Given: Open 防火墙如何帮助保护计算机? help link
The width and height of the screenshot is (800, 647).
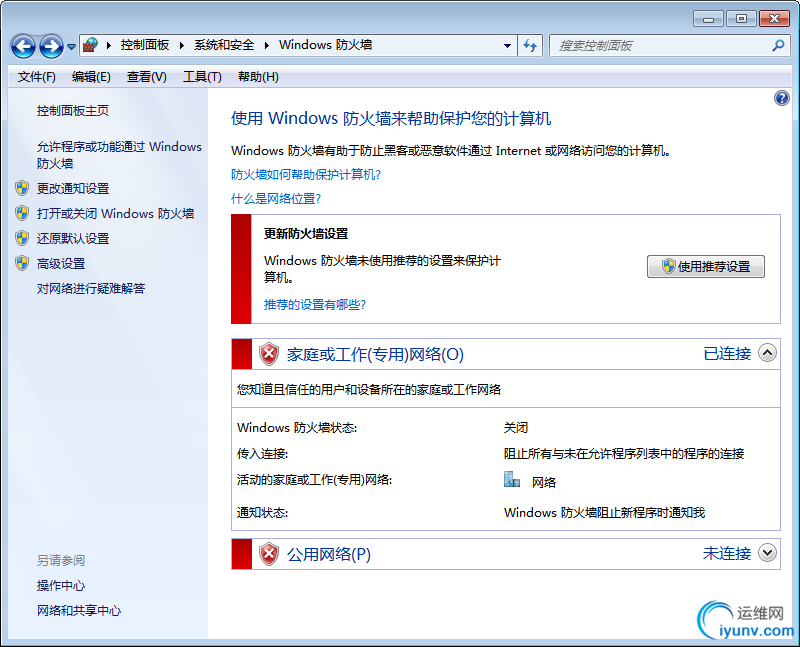Looking at the screenshot, I should pos(306,175).
